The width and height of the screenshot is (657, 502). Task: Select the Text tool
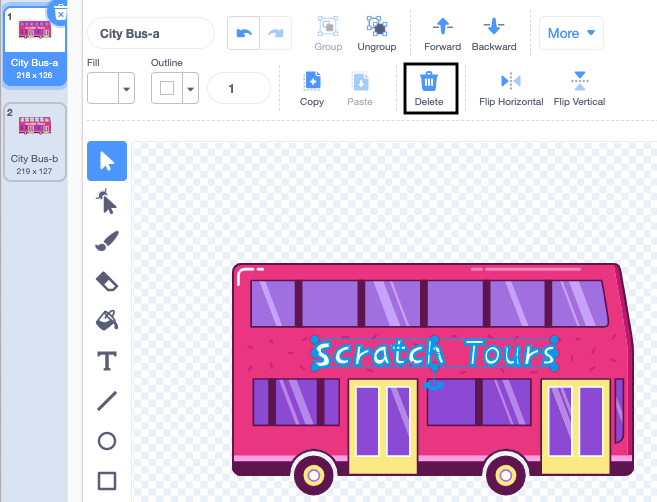pyautogui.click(x=107, y=361)
